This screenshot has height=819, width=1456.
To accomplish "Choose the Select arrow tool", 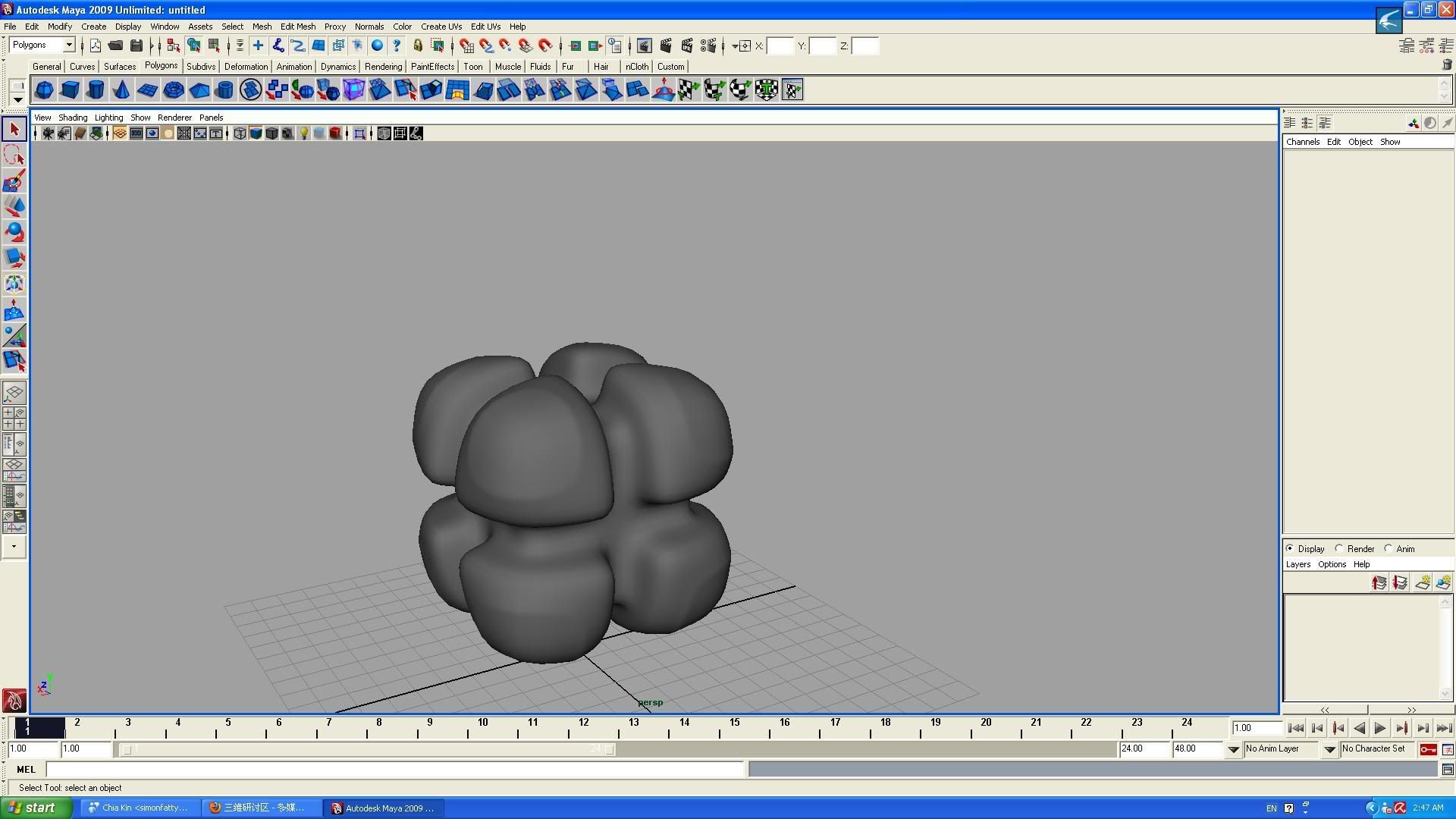I will click(14, 130).
